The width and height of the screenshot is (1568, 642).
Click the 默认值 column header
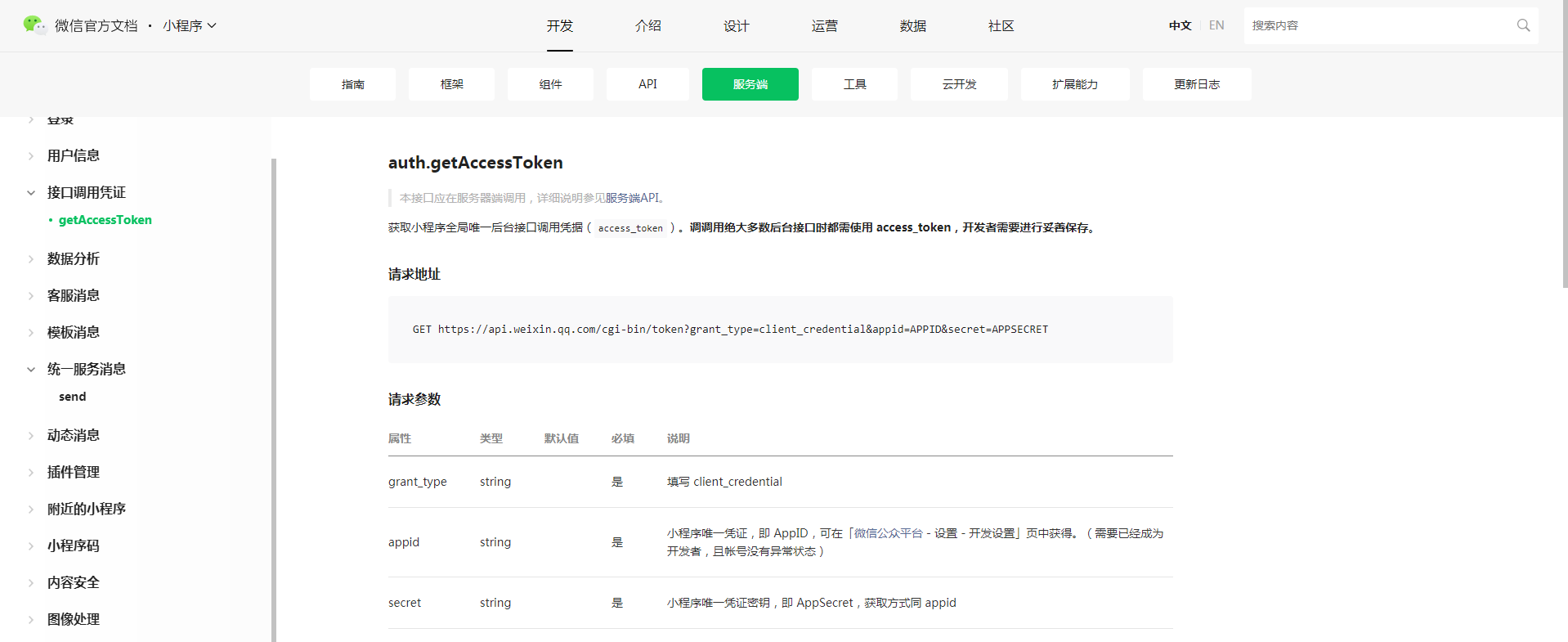click(x=562, y=438)
